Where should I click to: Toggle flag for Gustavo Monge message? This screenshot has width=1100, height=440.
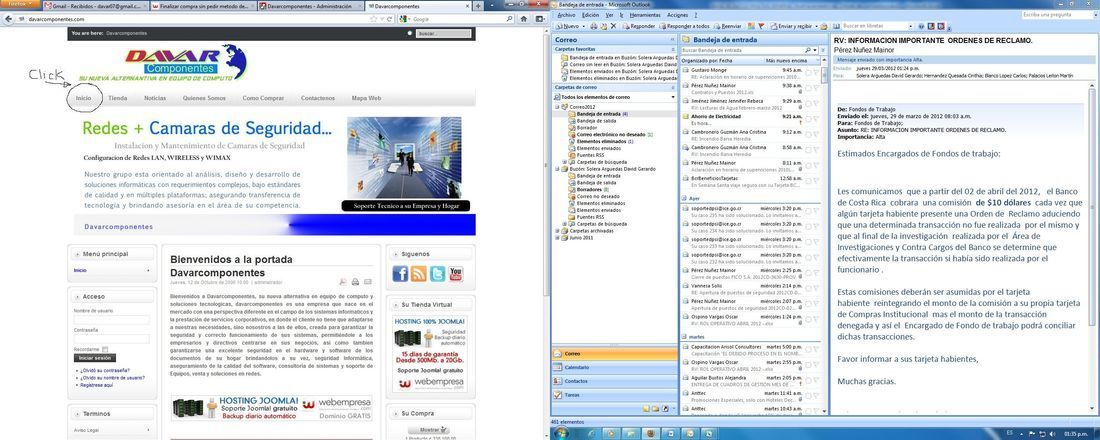816,72
